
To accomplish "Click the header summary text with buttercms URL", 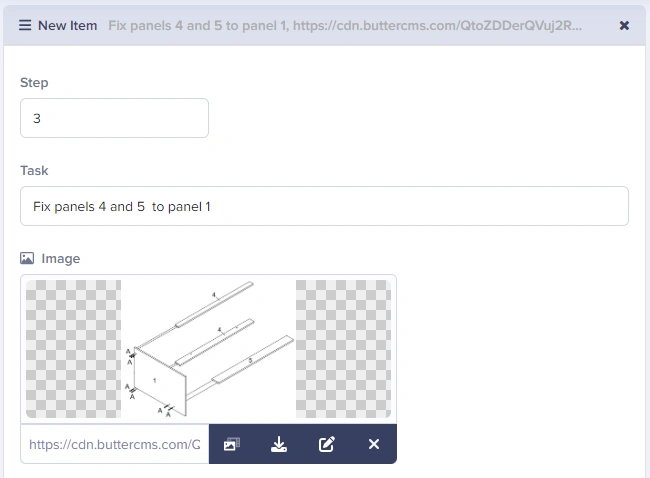I will (x=345, y=26).
